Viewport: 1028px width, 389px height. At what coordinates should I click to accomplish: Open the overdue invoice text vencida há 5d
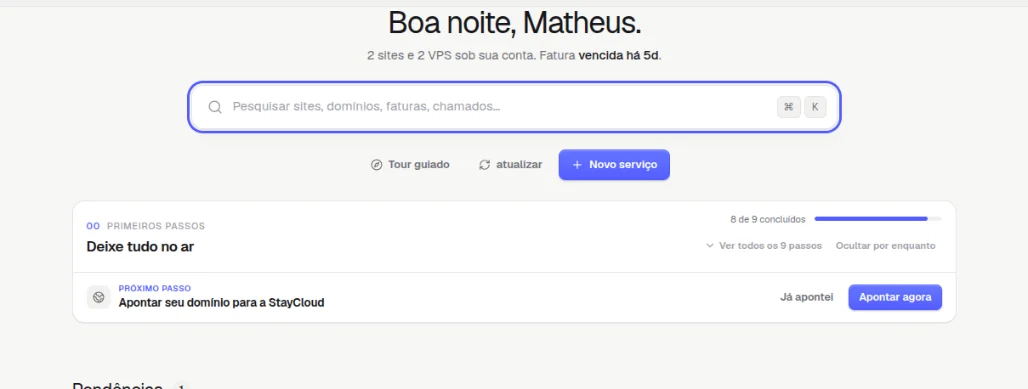point(619,56)
